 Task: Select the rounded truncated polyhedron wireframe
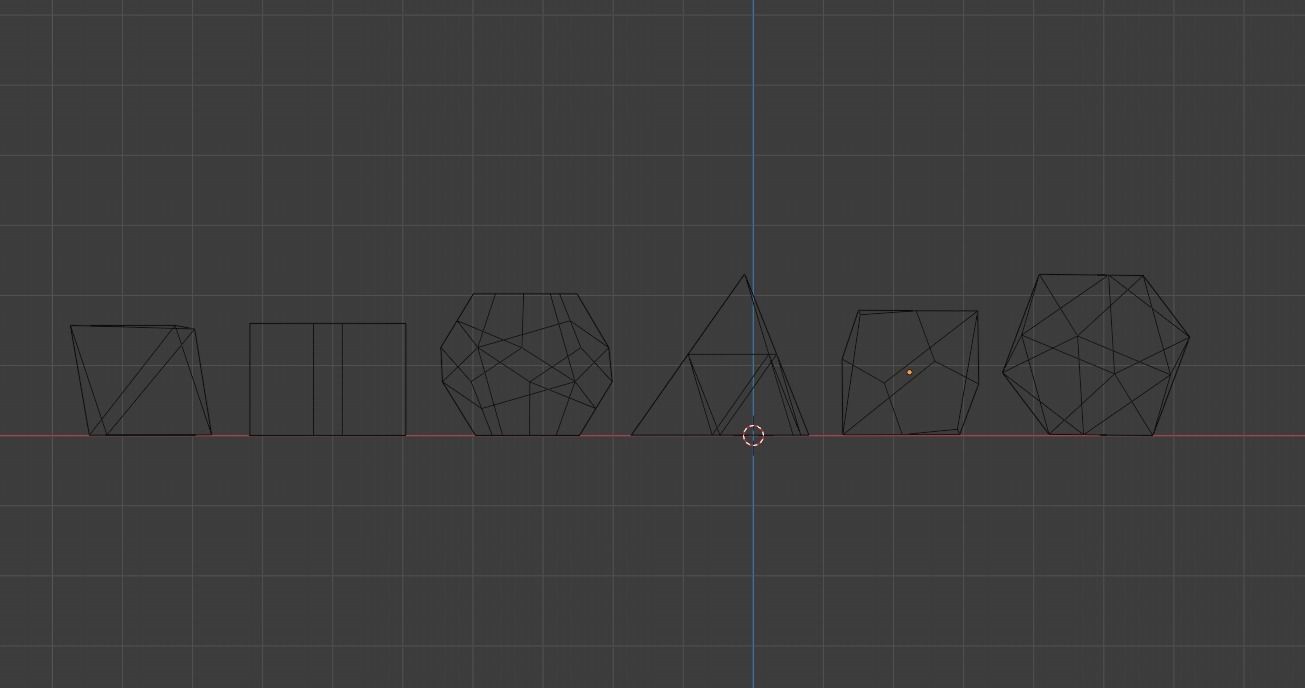(526, 364)
